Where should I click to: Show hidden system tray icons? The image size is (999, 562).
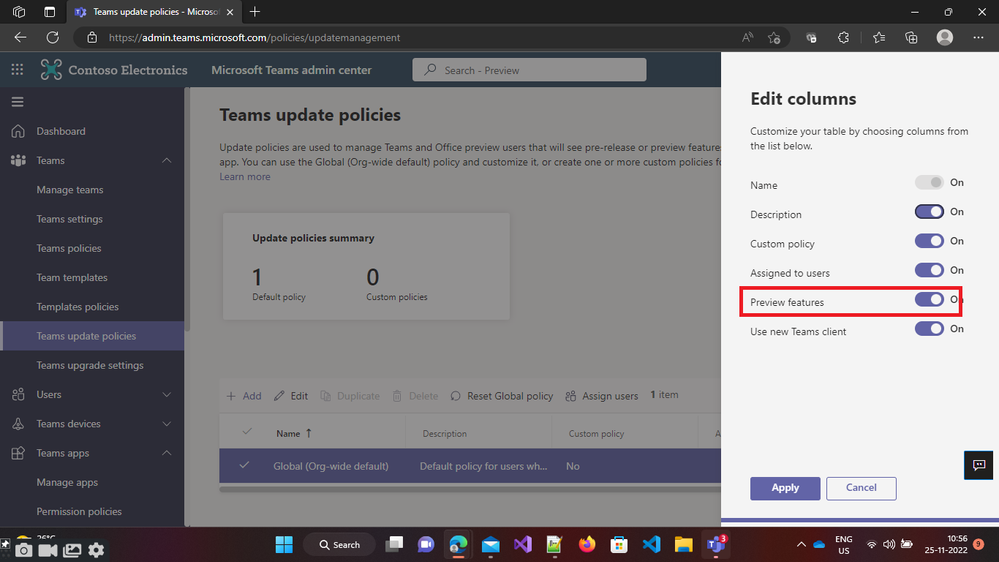(801, 544)
